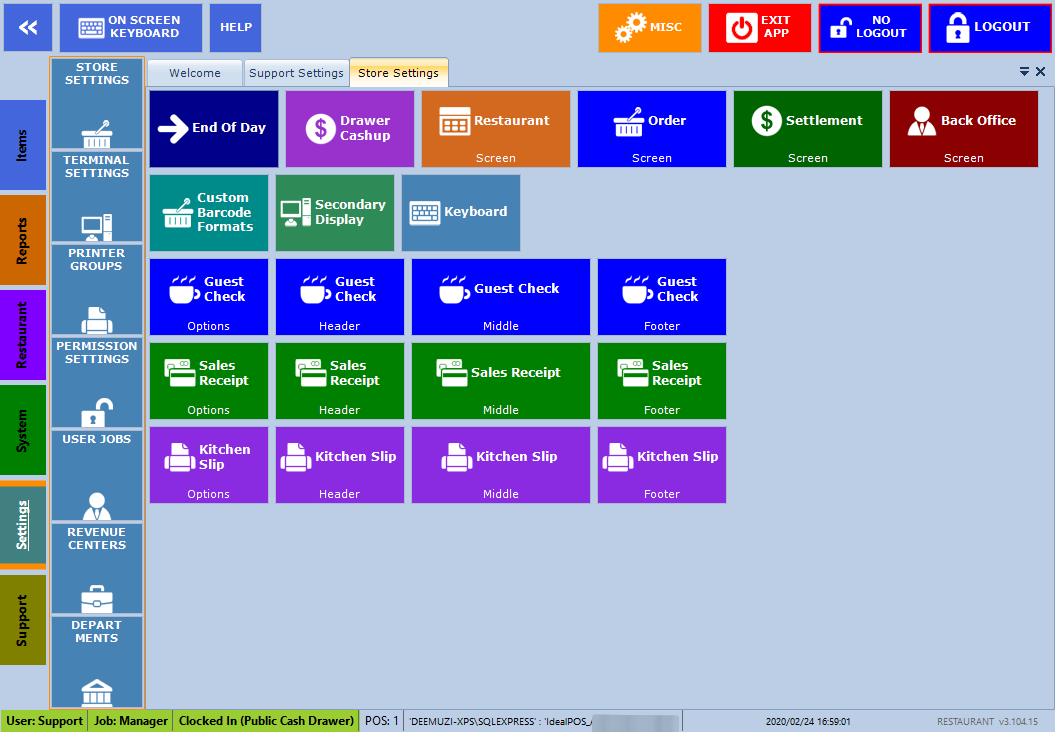Open Restaurant Screen settings tile
Viewport: 1055px width, 732px height.
[x=495, y=129]
